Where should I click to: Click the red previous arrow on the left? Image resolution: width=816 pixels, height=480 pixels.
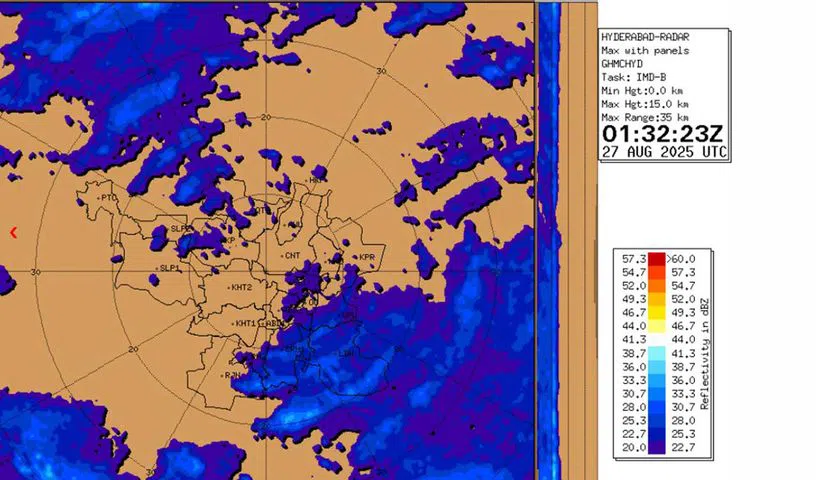coord(13,232)
